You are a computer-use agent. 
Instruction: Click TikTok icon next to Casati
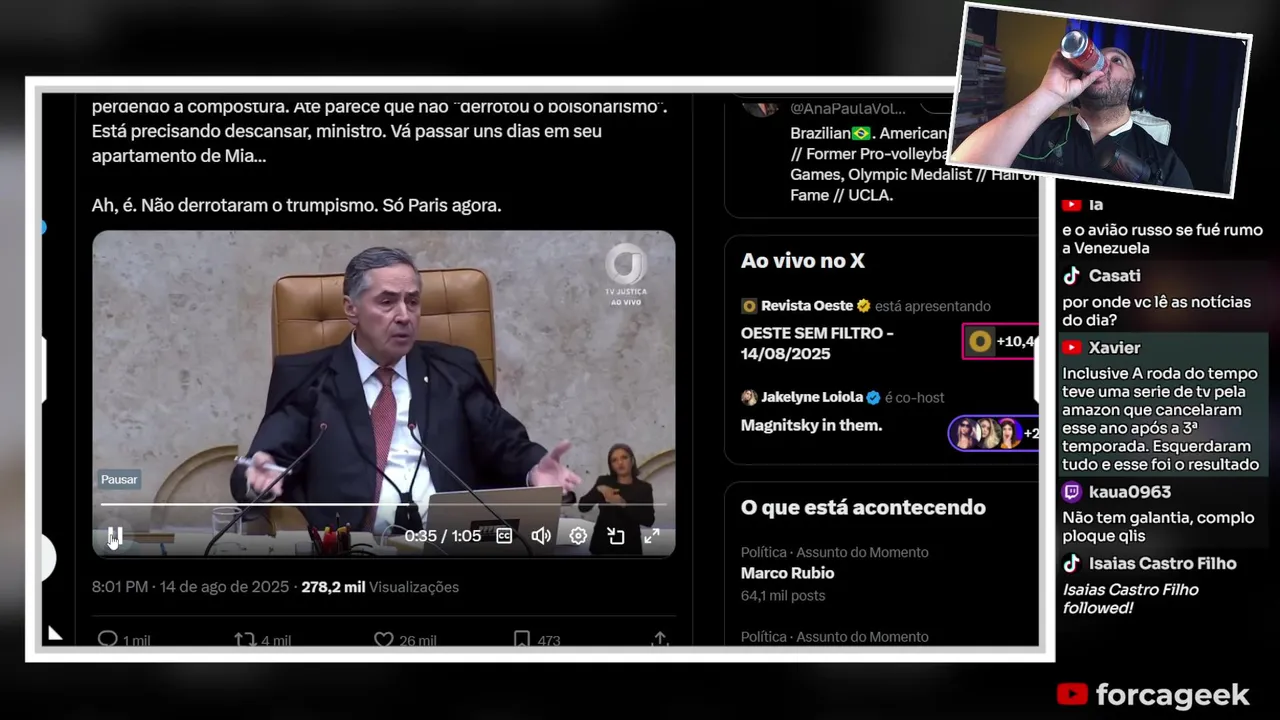1072,275
